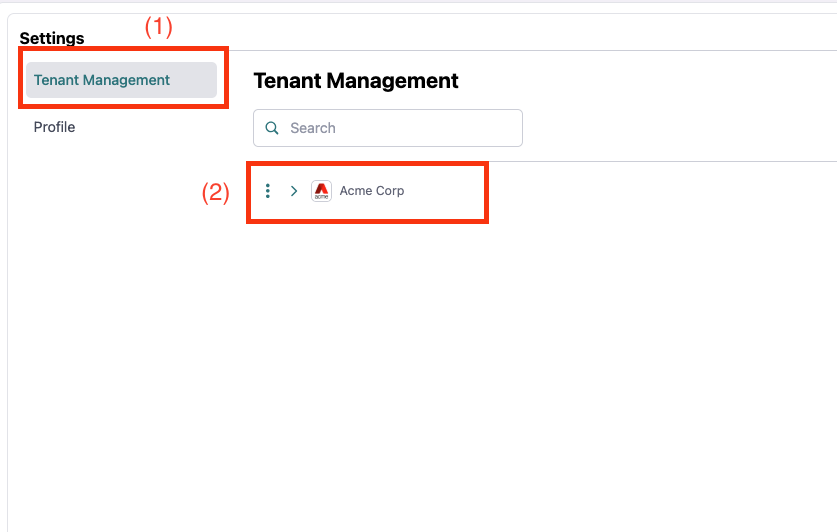The width and height of the screenshot is (837, 532).
Task: Select the Acme Corp tenant name
Action: tap(372, 191)
